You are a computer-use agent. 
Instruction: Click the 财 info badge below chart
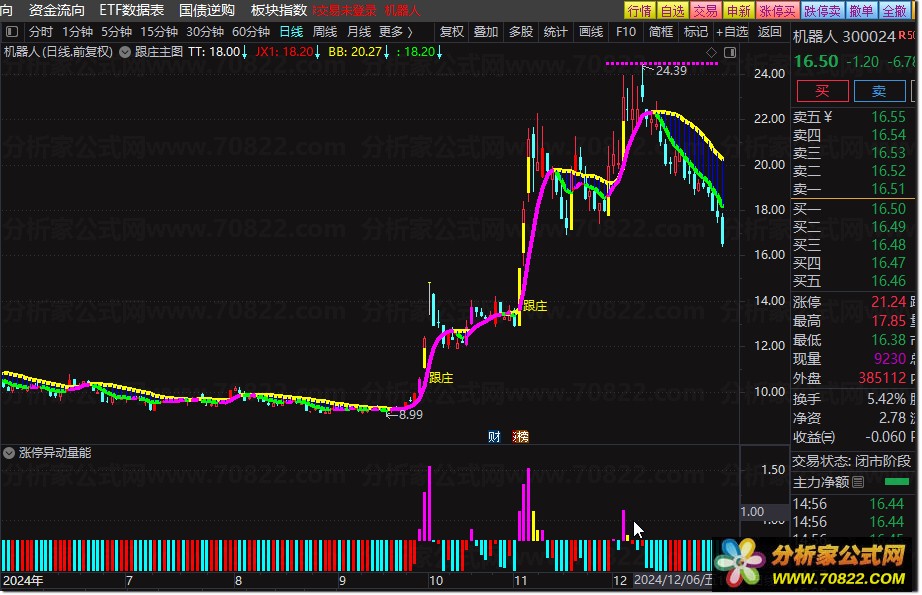(x=494, y=437)
